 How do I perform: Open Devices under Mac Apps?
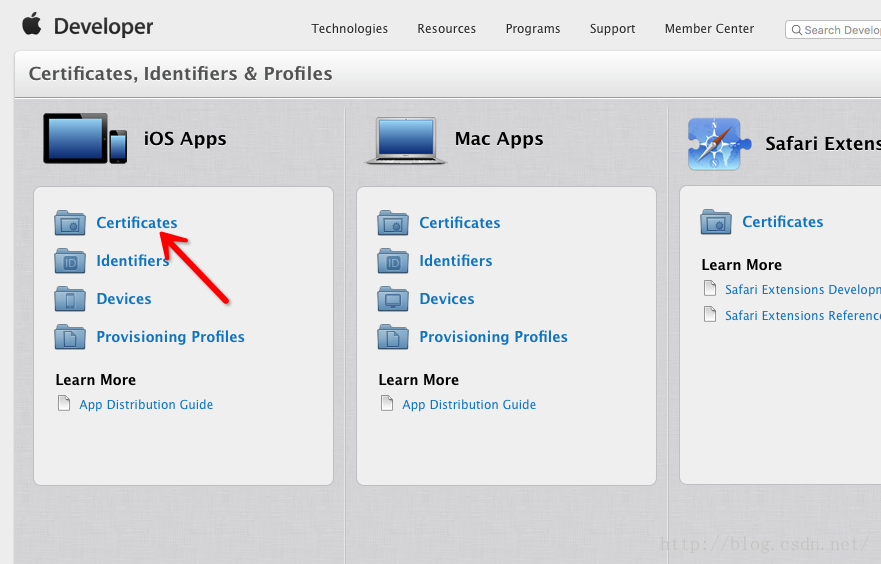point(447,299)
